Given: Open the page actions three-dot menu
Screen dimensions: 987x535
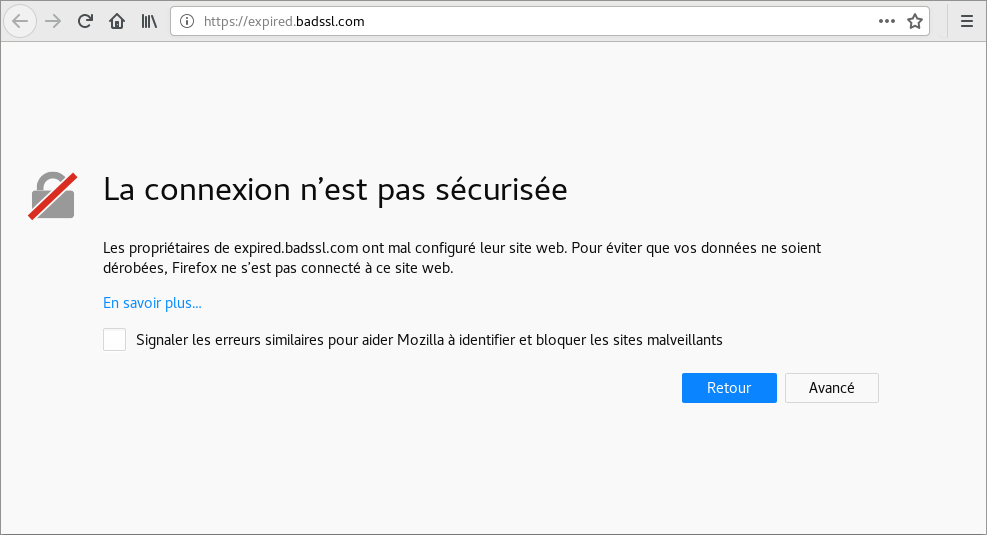Looking at the screenshot, I should click(x=887, y=21).
